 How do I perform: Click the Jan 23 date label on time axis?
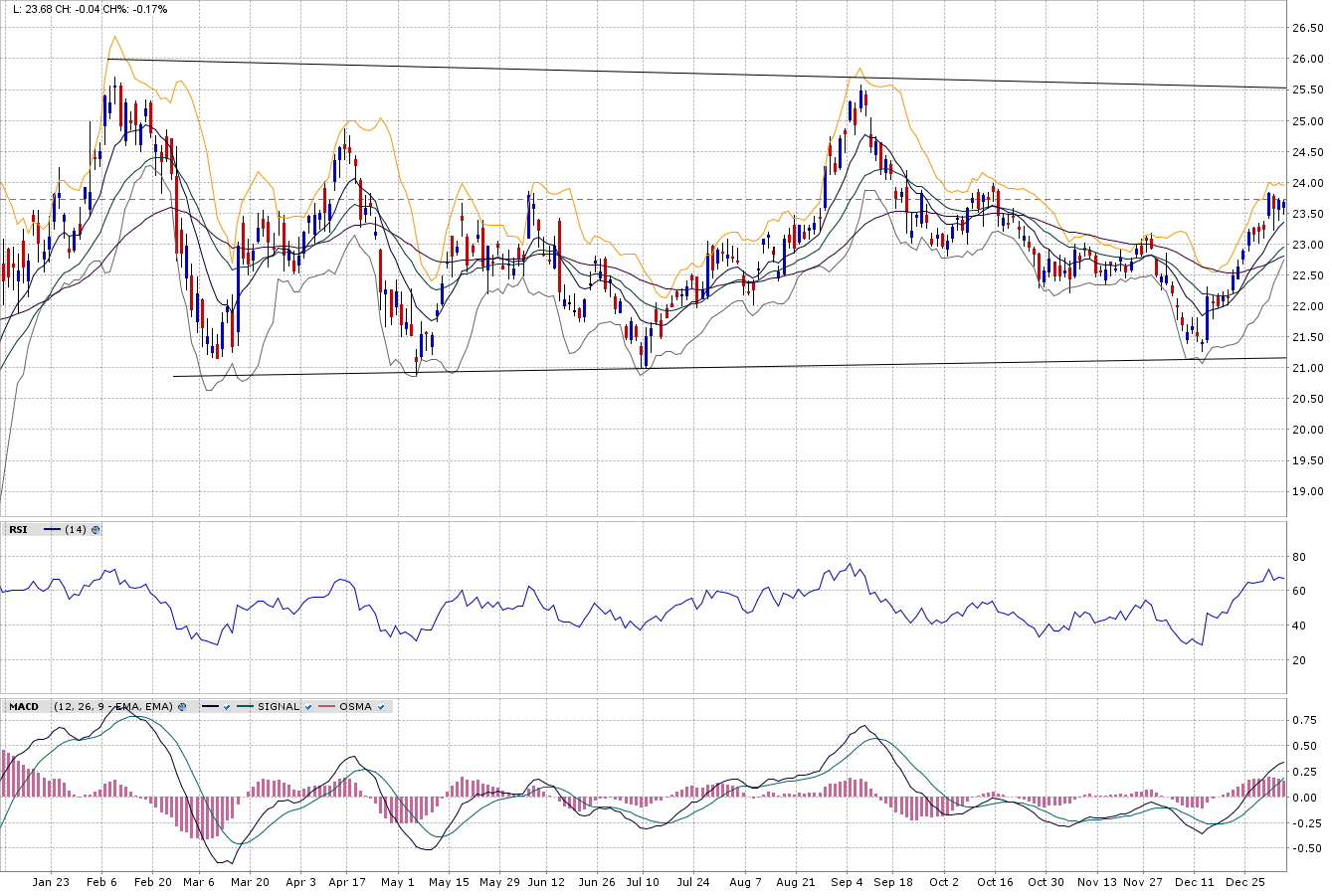(51, 882)
